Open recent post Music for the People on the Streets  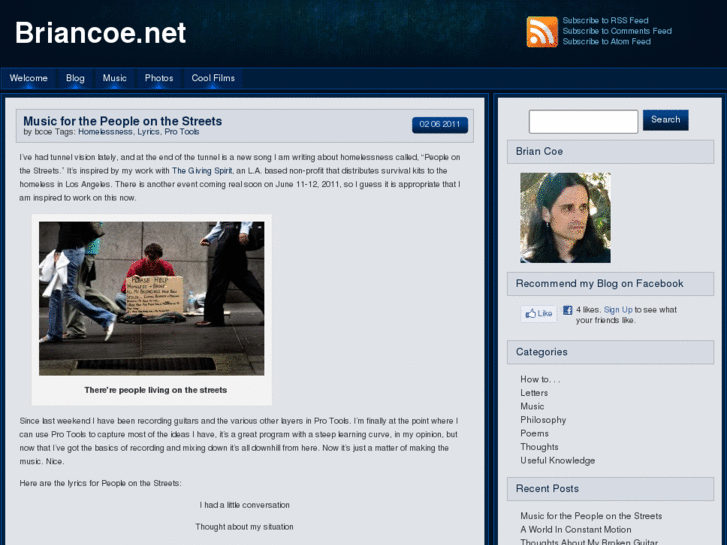click(x=591, y=516)
